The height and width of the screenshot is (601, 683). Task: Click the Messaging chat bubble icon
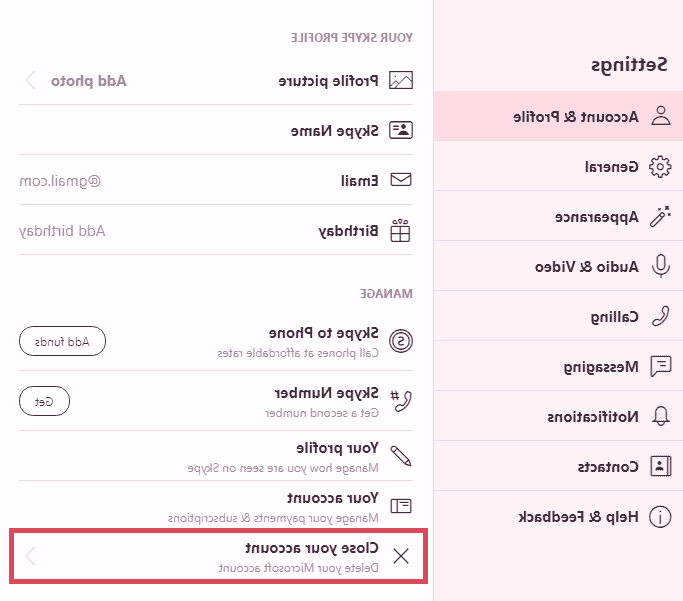click(660, 367)
